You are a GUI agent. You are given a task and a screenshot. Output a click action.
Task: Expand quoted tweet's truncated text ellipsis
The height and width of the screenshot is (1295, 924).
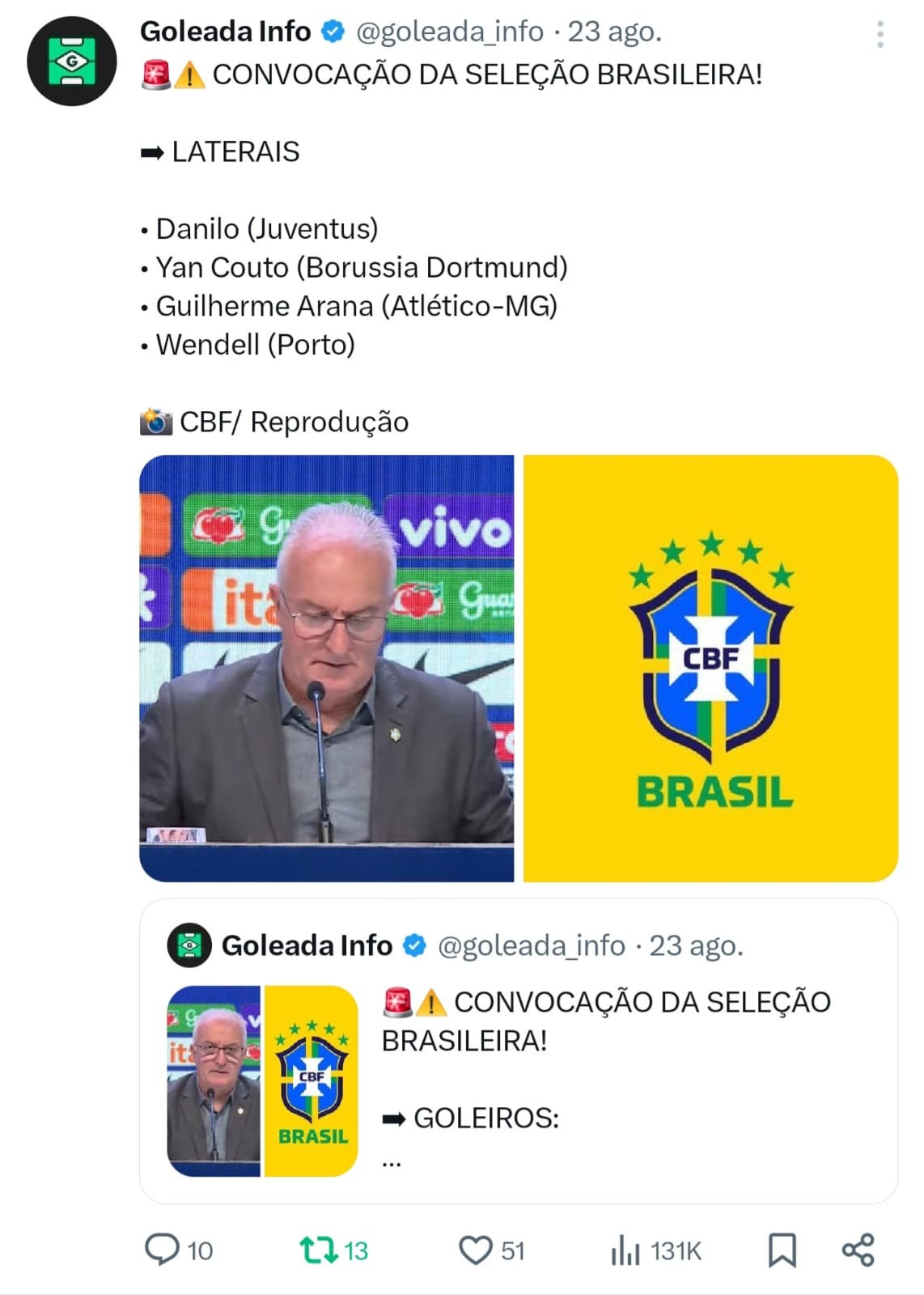click(x=392, y=1162)
